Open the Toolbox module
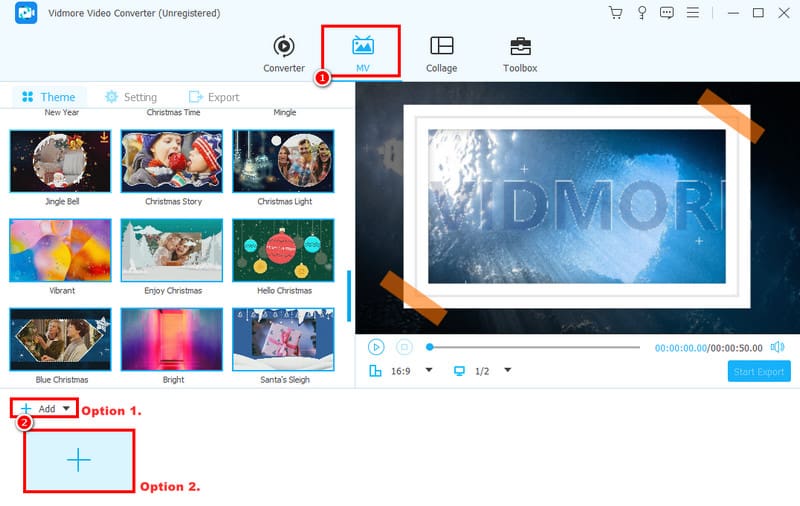The width and height of the screenshot is (800, 506). pos(520,54)
